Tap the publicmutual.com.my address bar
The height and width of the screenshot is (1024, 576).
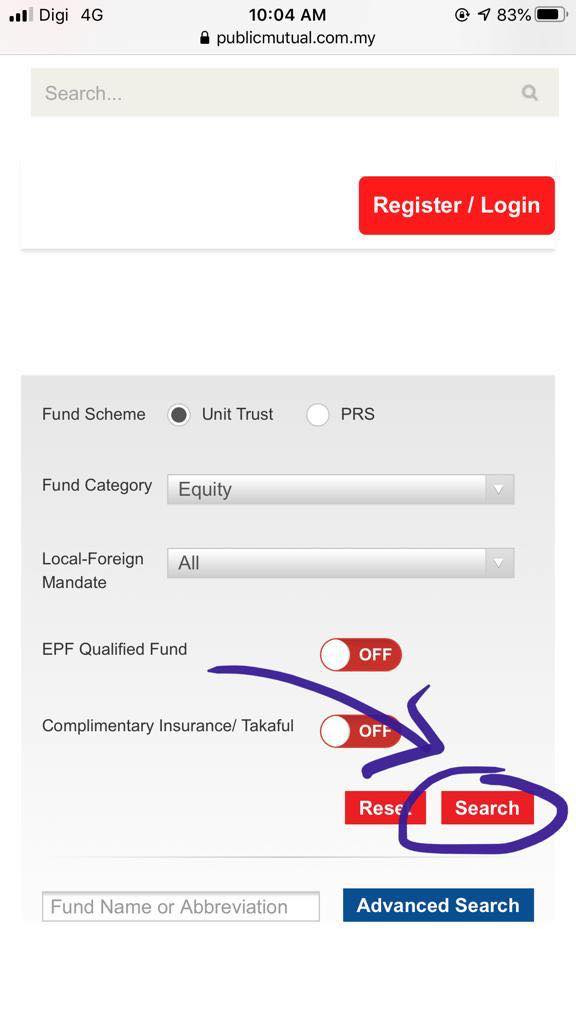tap(288, 38)
